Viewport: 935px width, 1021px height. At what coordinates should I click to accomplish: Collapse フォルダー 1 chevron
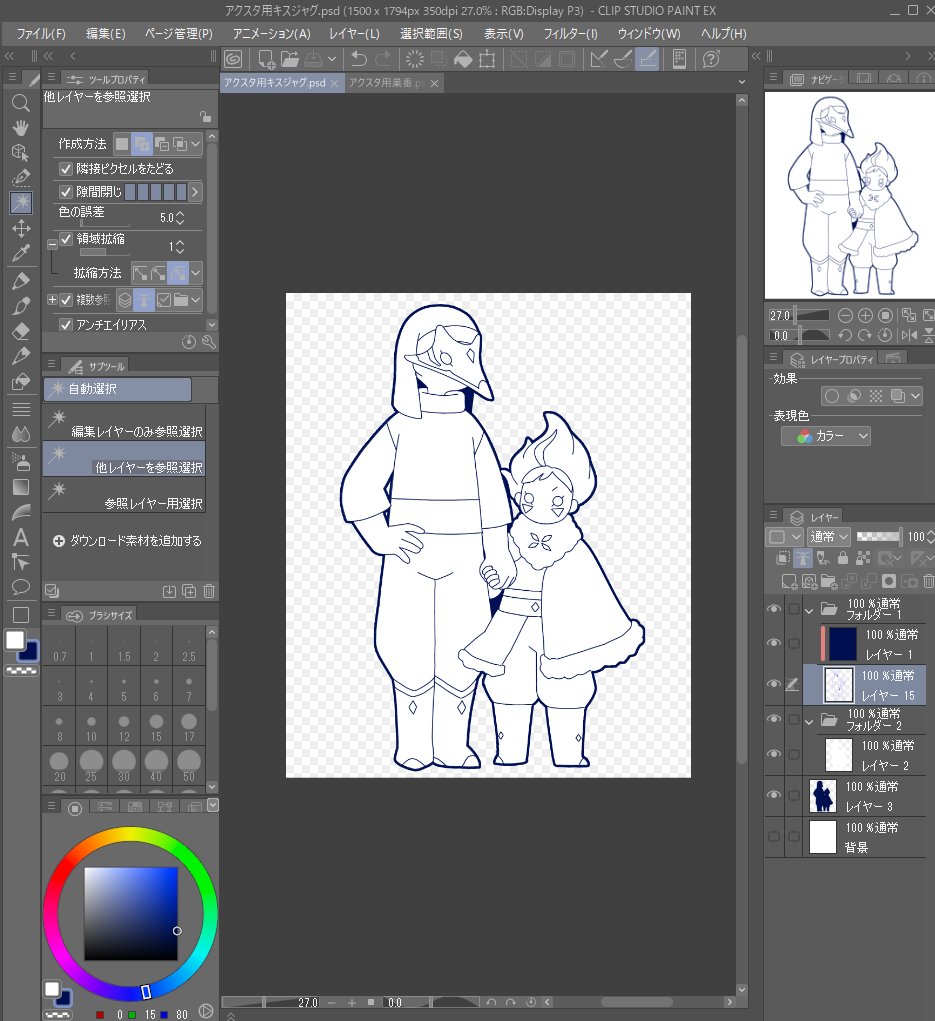[809, 611]
